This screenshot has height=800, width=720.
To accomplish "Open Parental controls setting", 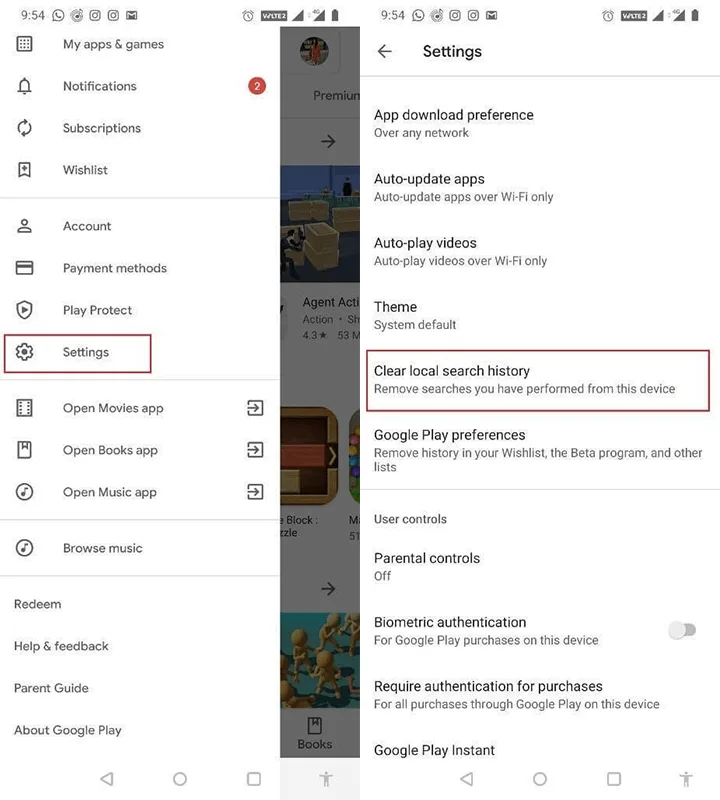I will pyautogui.click(x=540, y=566).
